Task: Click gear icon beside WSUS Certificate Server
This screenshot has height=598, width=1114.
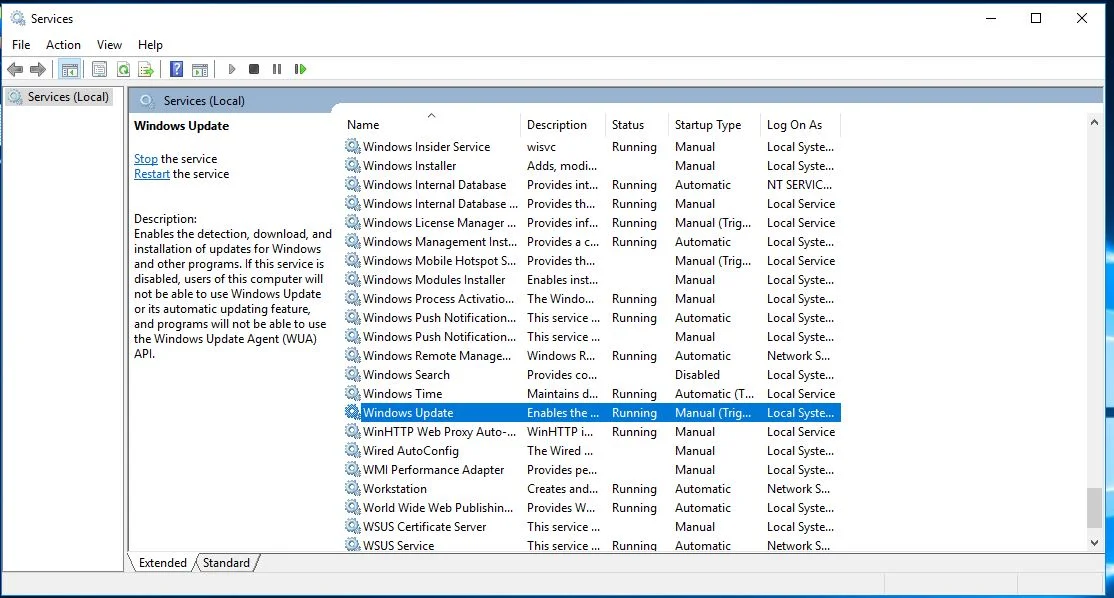Action: click(x=353, y=526)
